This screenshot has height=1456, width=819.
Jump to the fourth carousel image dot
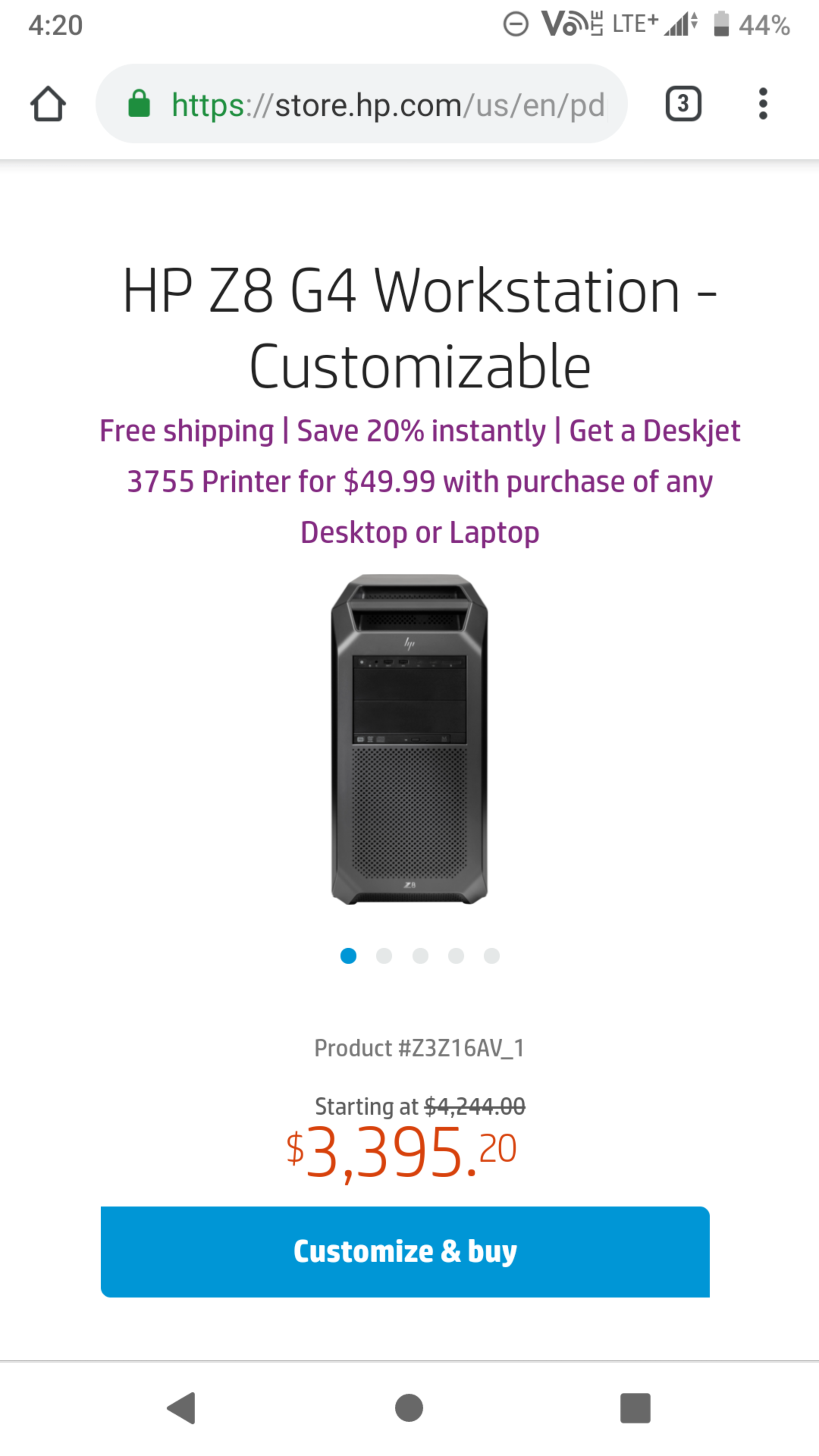point(456,956)
